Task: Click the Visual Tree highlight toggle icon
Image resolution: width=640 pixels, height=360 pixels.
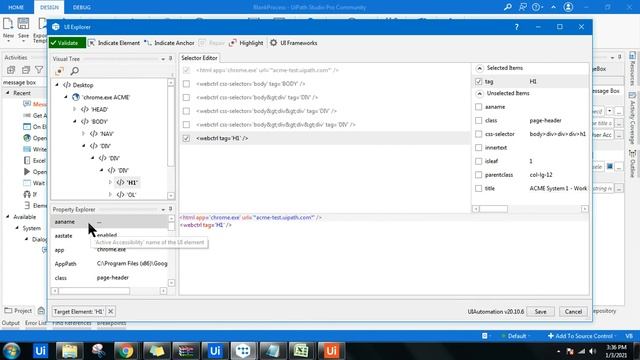Action: point(60,71)
